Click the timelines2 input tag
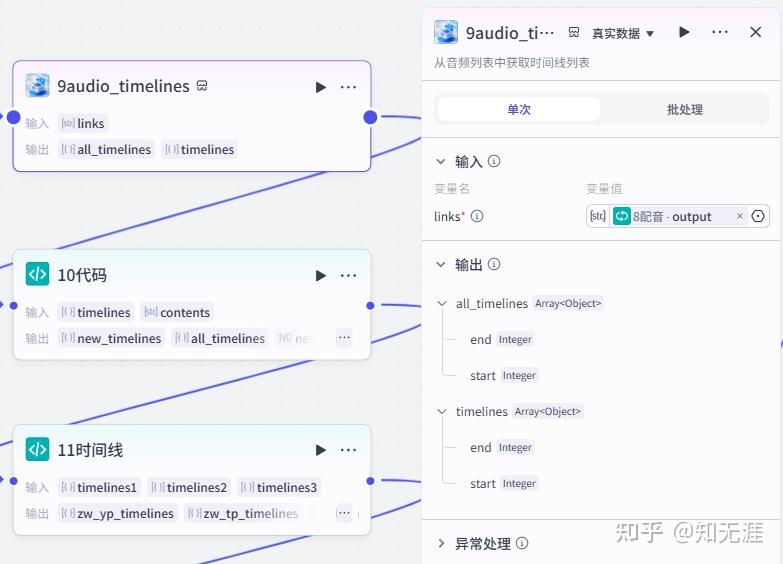The width and height of the screenshot is (783, 564). click(x=189, y=487)
